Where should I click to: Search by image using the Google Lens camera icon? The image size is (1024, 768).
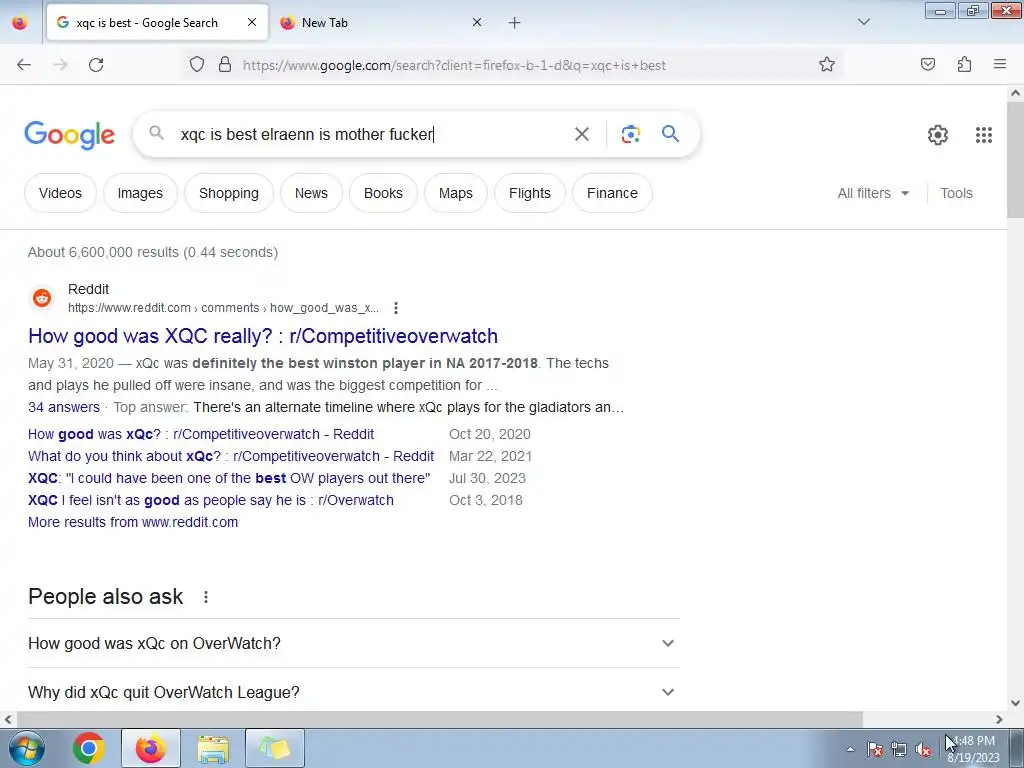pyautogui.click(x=630, y=135)
